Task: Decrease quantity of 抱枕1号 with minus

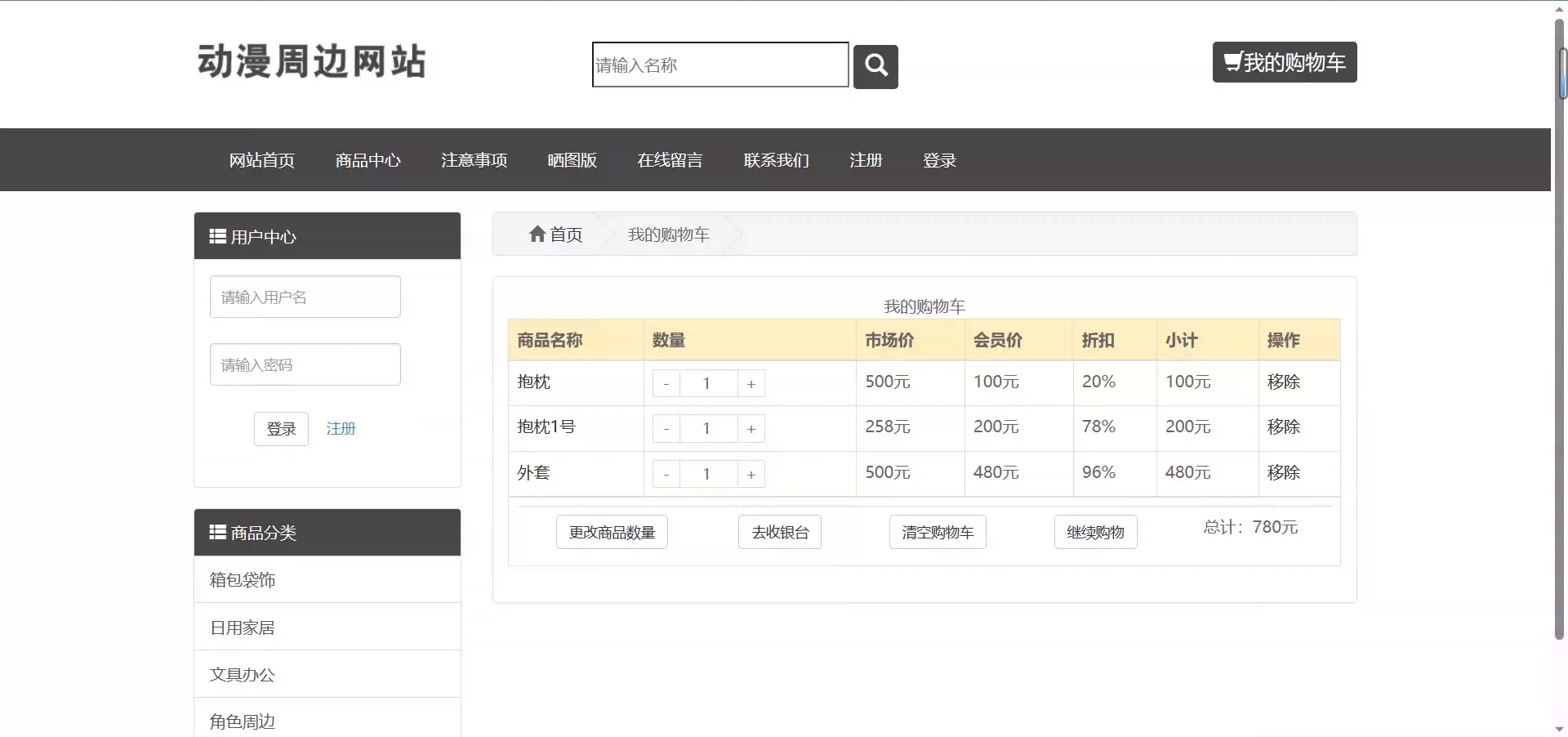Action: click(666, 429)
